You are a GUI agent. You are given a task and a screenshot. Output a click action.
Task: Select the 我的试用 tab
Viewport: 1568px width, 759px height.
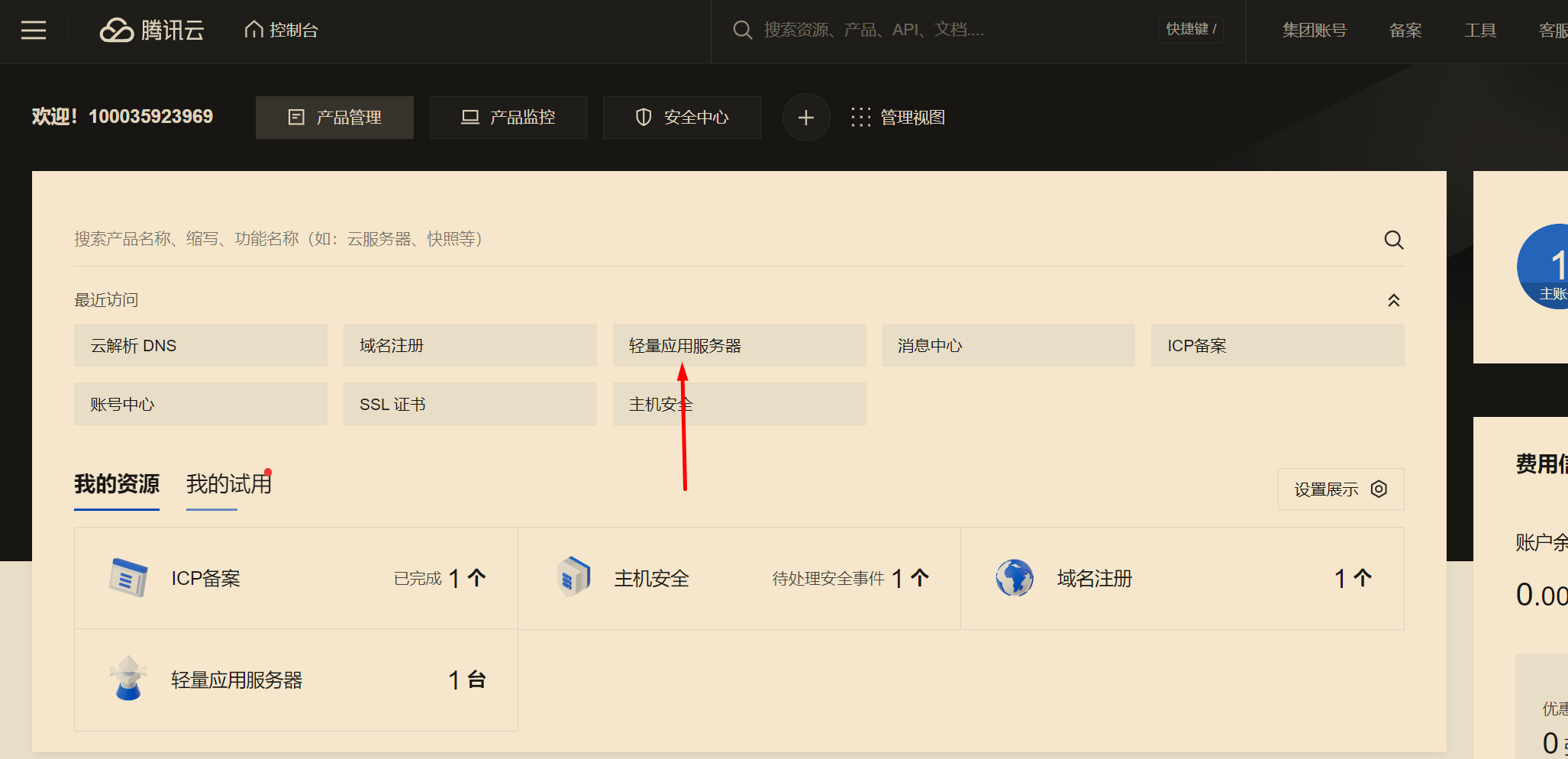[x=228, y=484]
